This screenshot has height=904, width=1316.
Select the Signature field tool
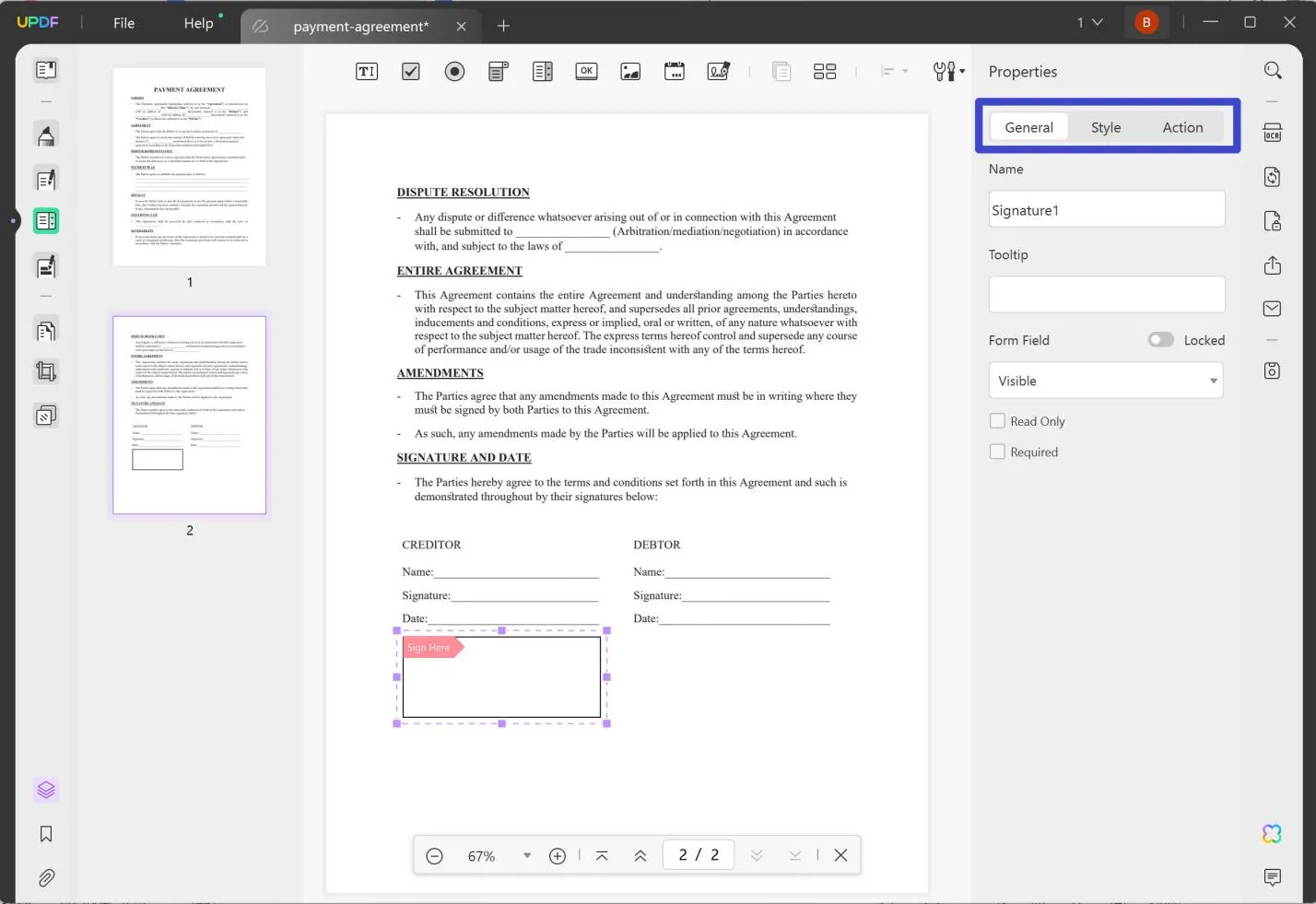click(x=719, y=71)
